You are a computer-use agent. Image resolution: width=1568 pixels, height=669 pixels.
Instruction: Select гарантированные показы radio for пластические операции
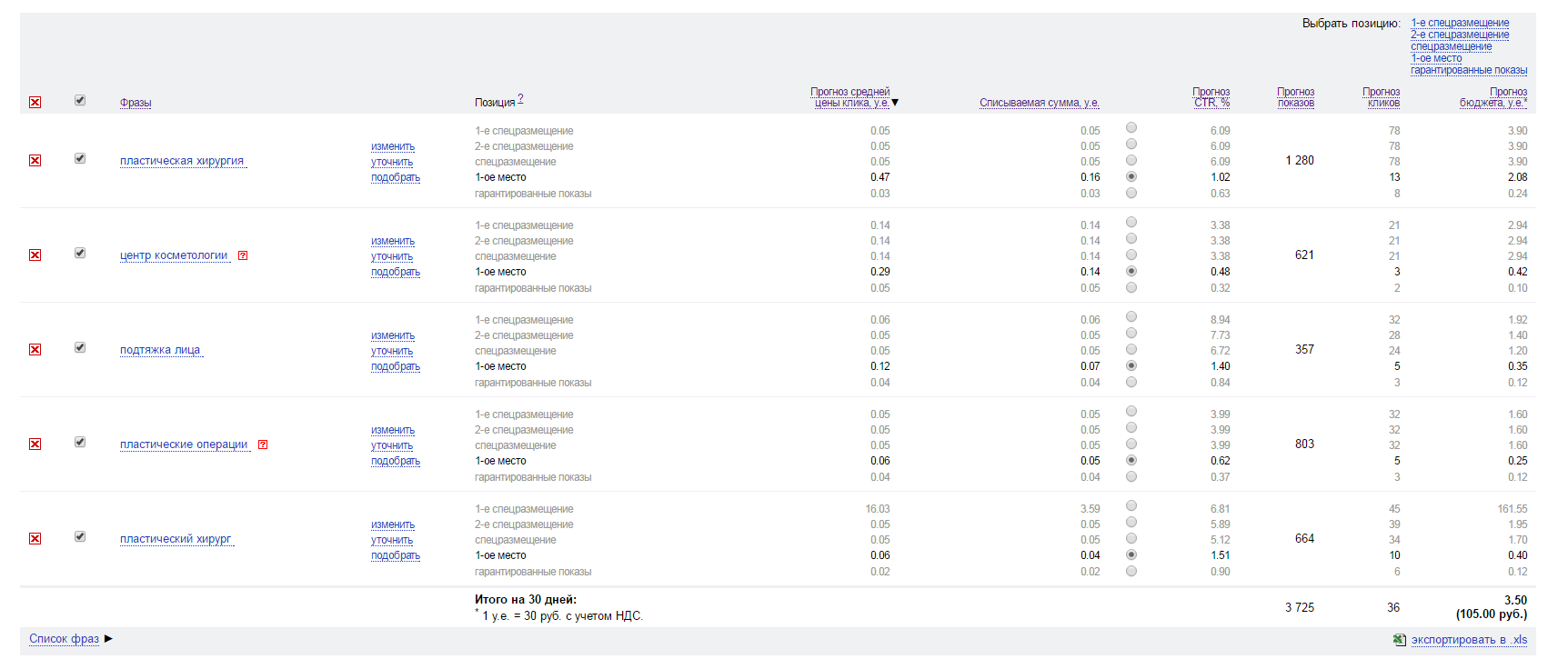tap(1131, 476)
